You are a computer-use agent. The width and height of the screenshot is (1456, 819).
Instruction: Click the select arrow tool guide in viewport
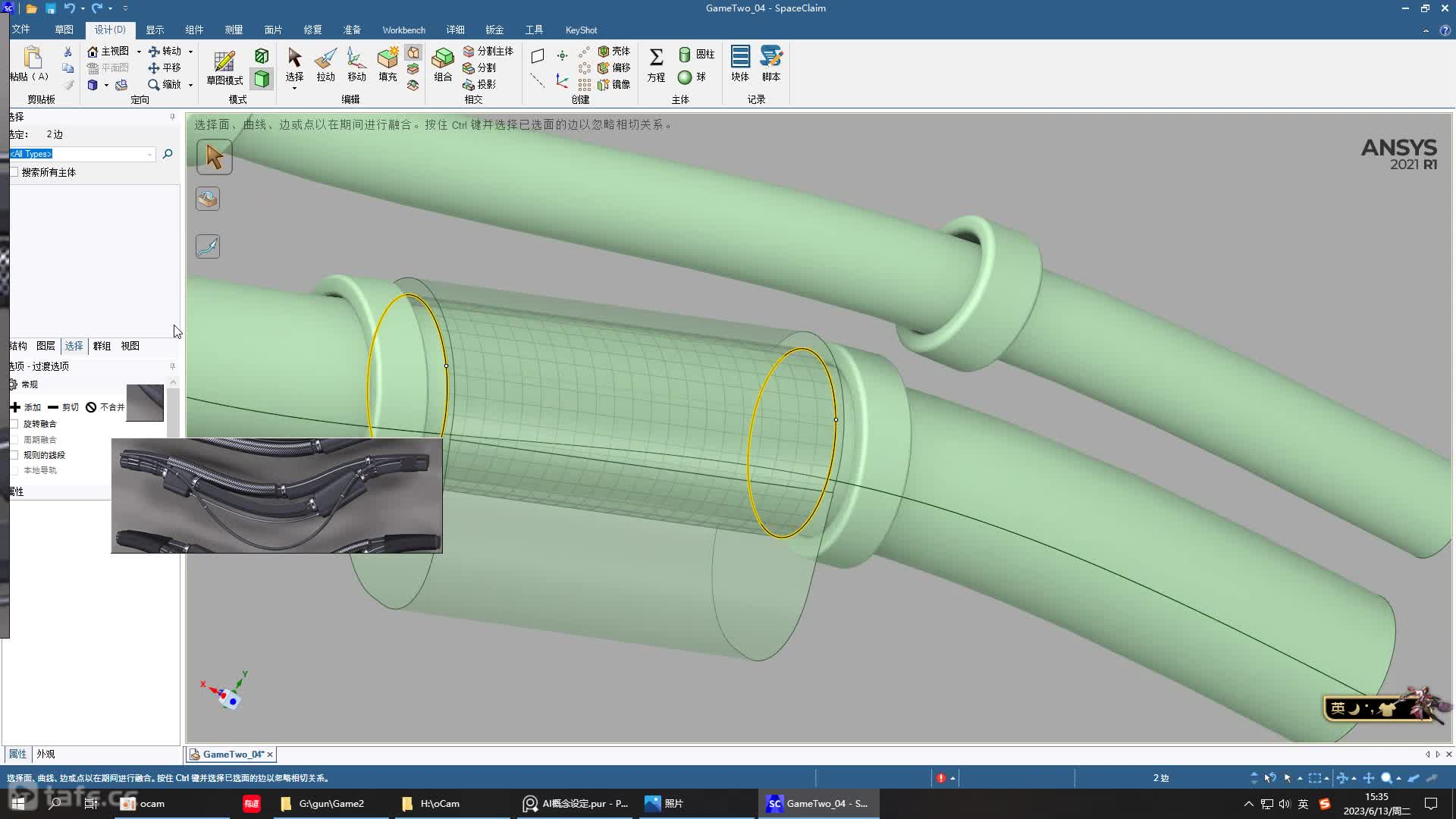pos(215,157)
